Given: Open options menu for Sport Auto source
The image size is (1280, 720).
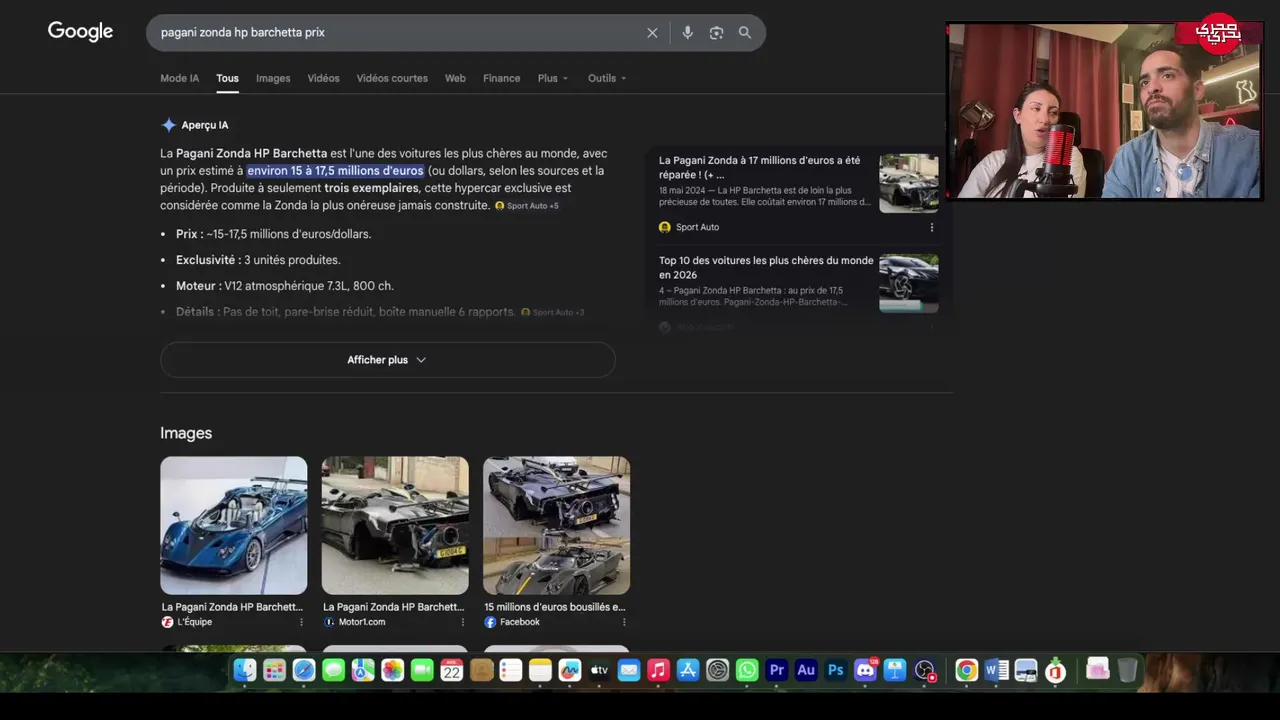Looking at the screenshot, I should coord(931,227).
